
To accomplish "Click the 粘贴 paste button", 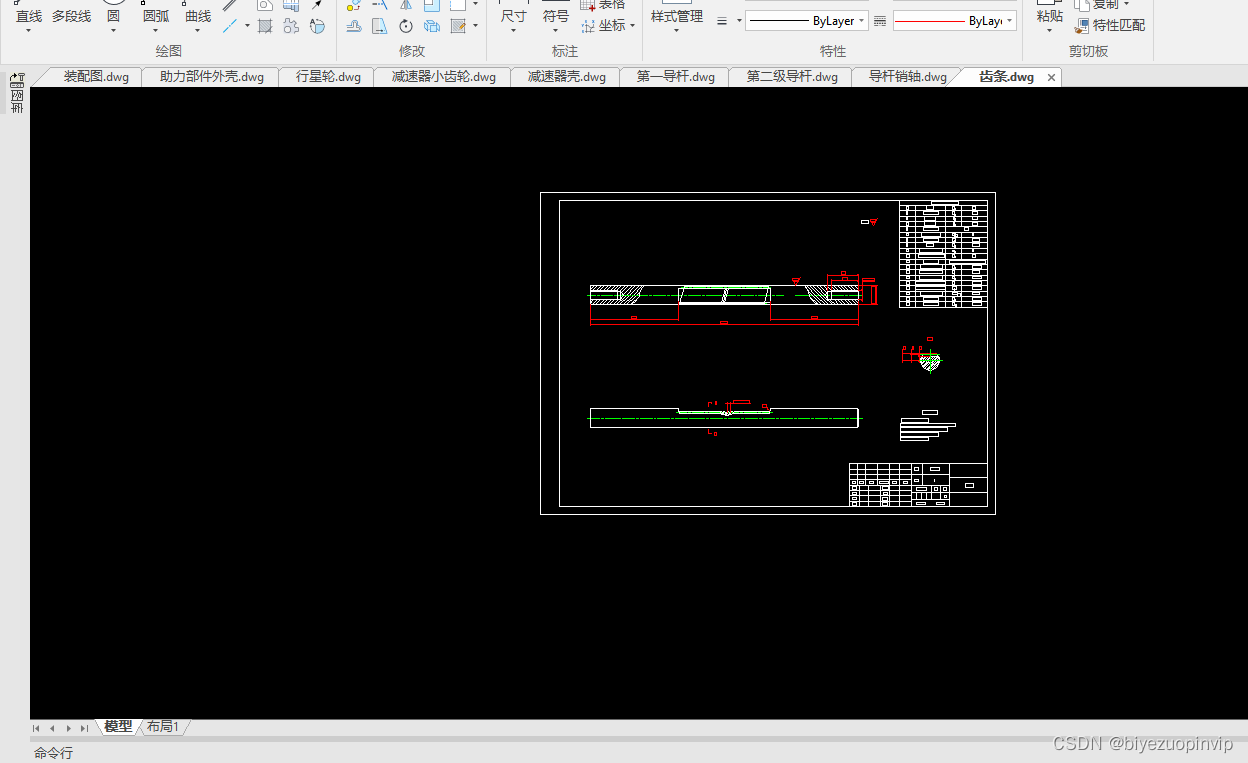I will click(x=1050, y=16).
